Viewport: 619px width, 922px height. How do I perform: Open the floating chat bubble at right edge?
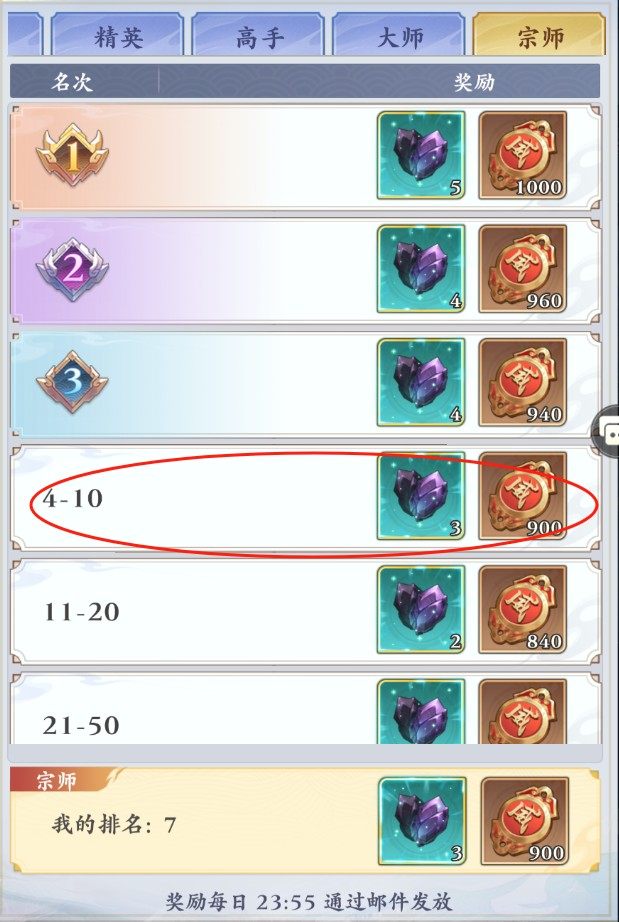tap(607, 433)
